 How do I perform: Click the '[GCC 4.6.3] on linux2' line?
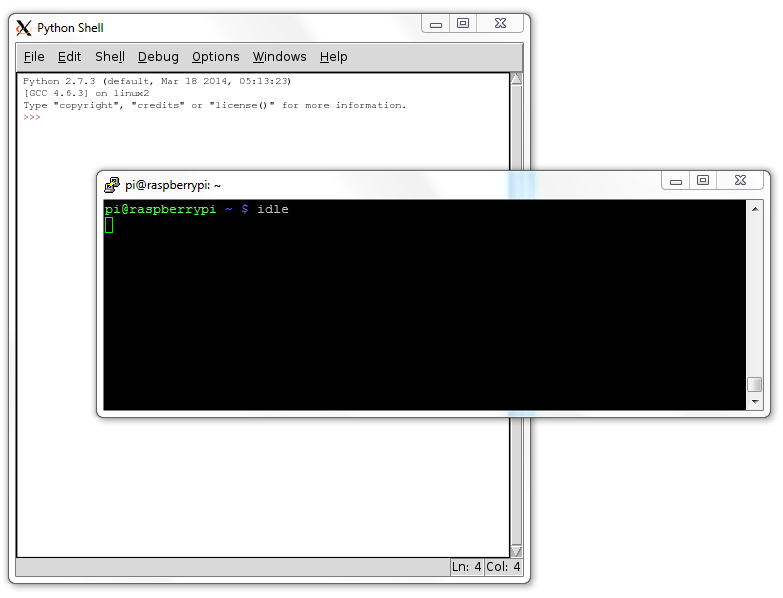86,93
